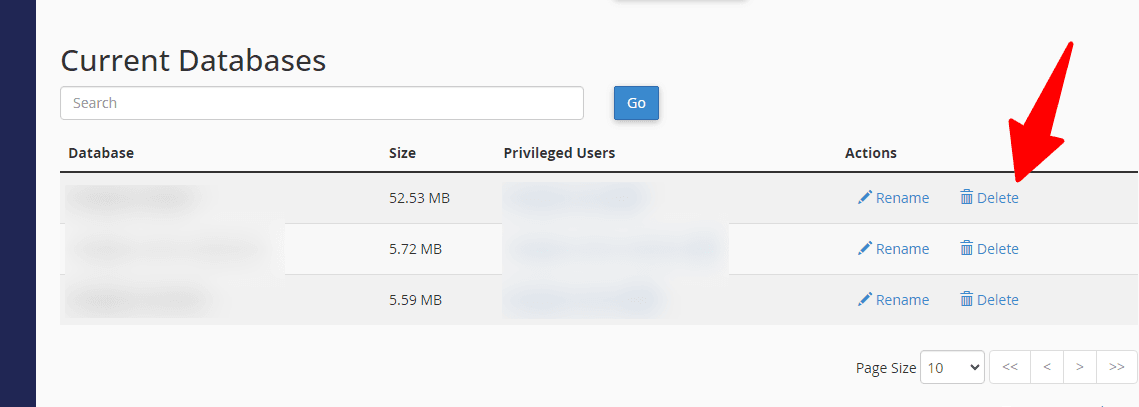The image size is (1139, 407).
Task: Click the pencil icon in the 5.72 MB row
Action: (864, 249)
